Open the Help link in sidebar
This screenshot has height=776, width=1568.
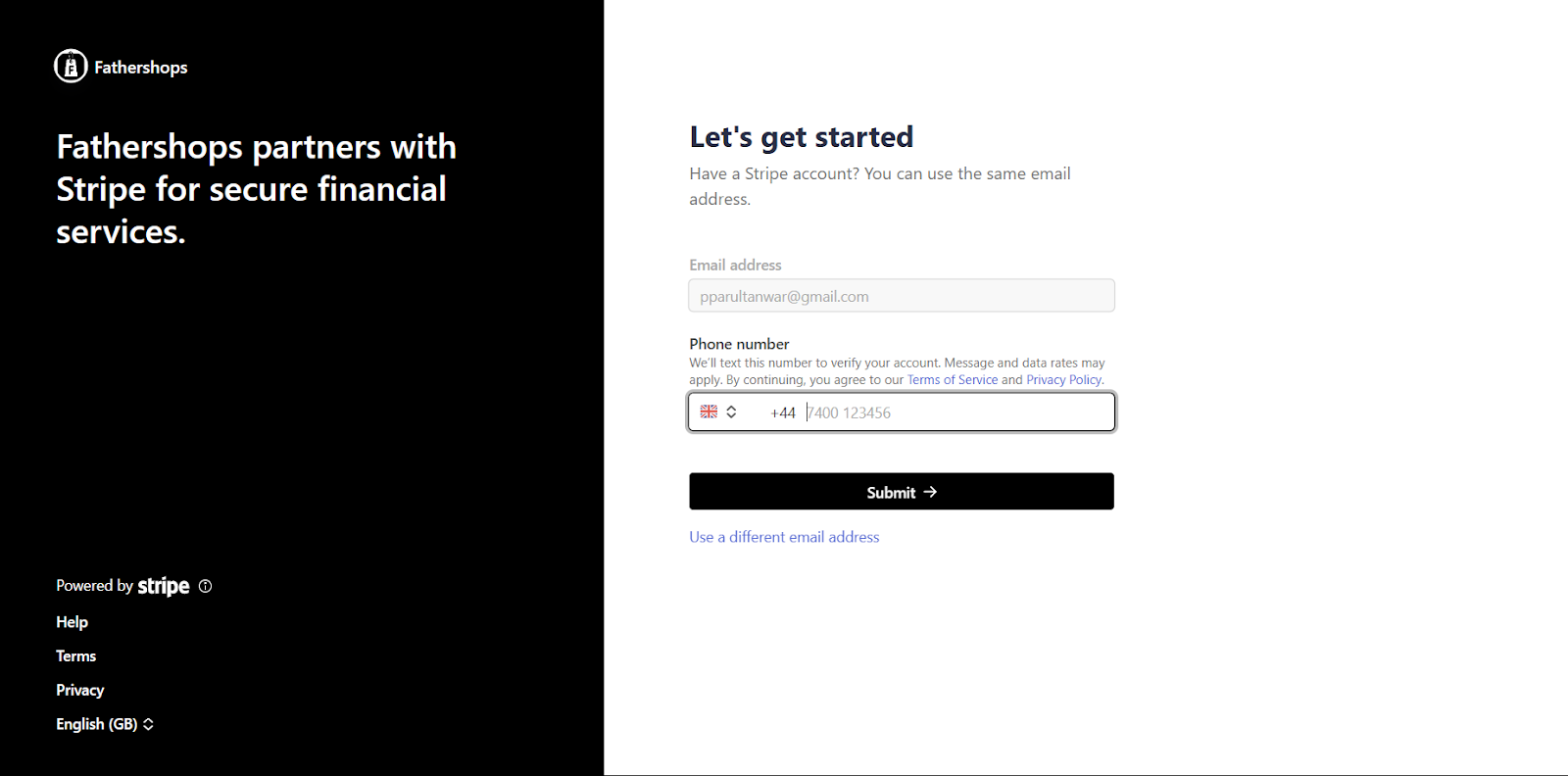click(72, 622)
